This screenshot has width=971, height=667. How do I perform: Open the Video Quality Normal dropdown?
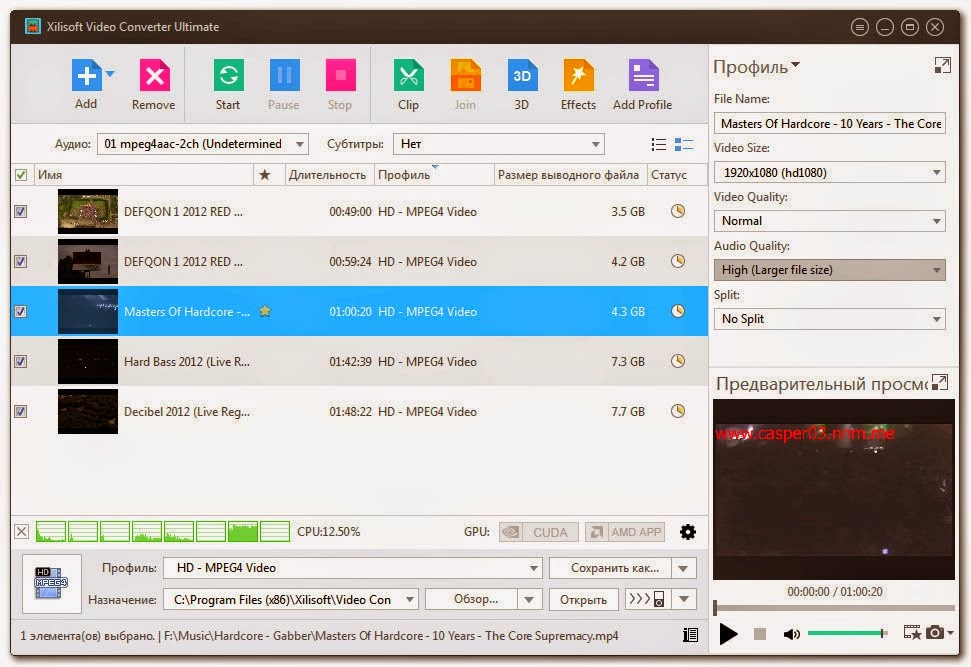tap(830, 221)
